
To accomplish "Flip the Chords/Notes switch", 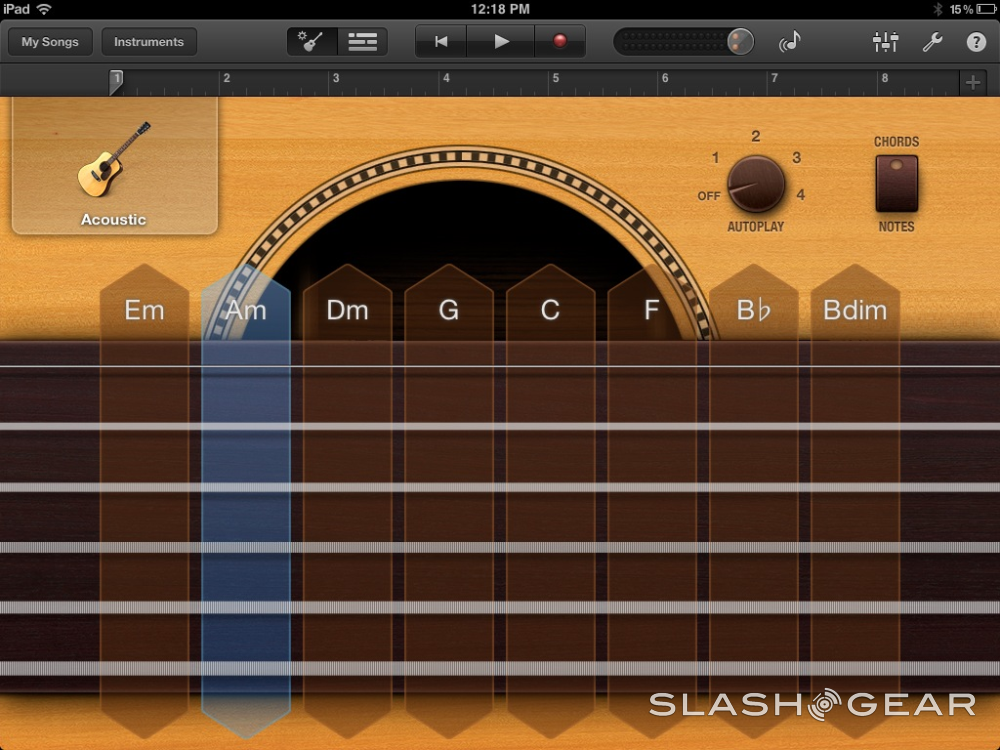I will point(897,184).
